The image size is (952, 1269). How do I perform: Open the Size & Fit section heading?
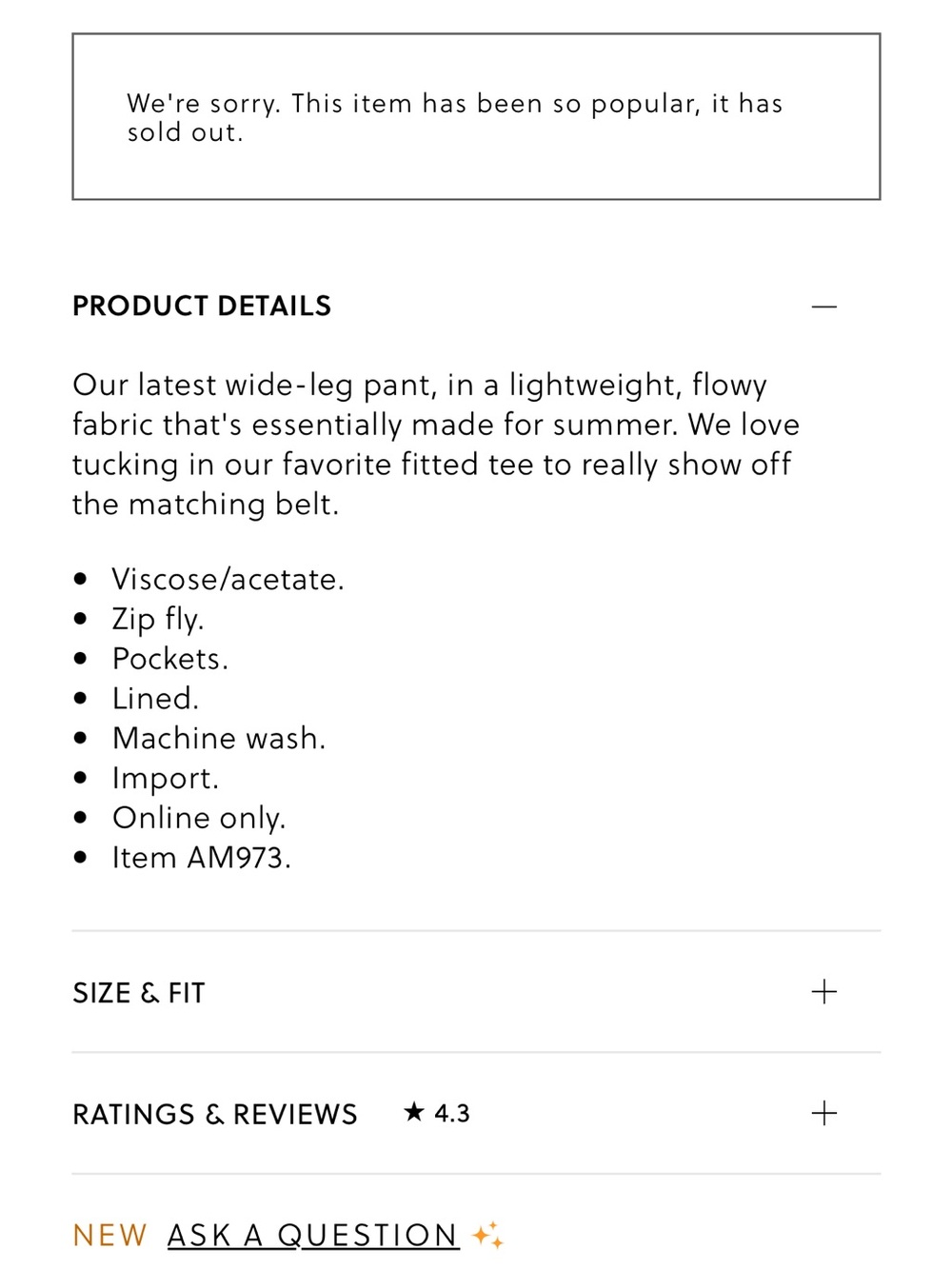coord(139,993)
